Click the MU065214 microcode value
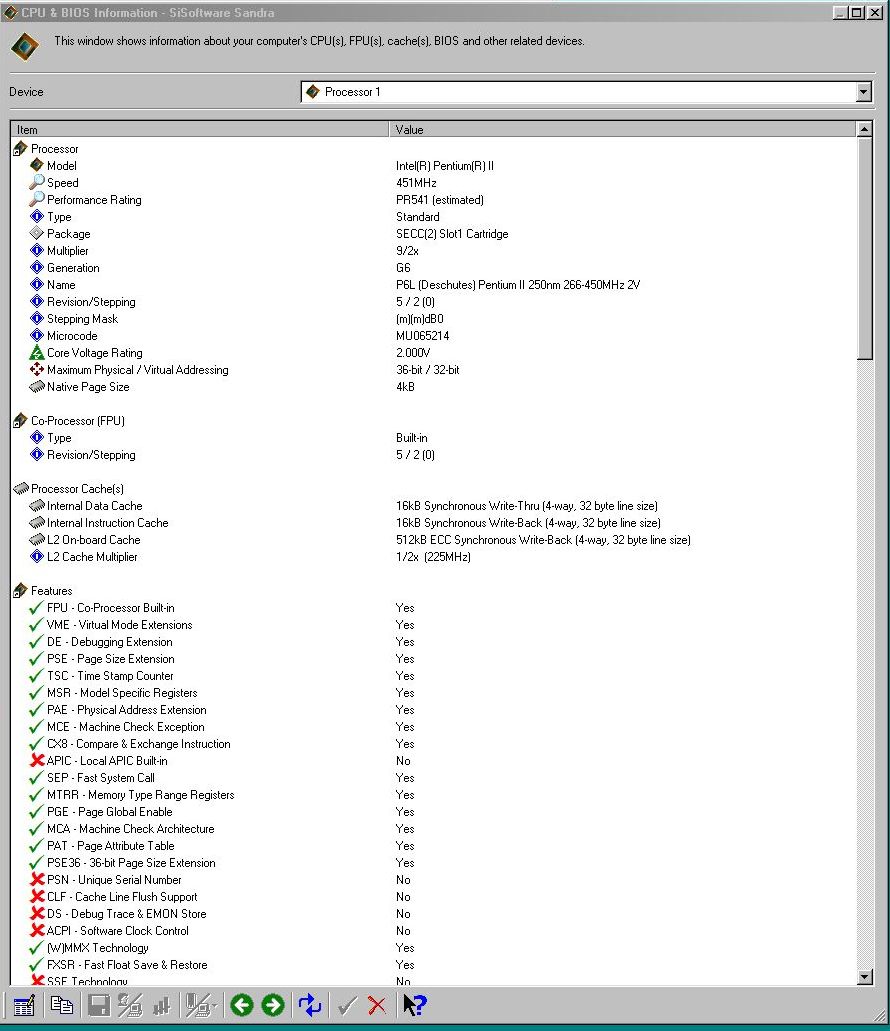Viewport: 890px width, 1031px height. pyautogui.click(x=423, y=336)
